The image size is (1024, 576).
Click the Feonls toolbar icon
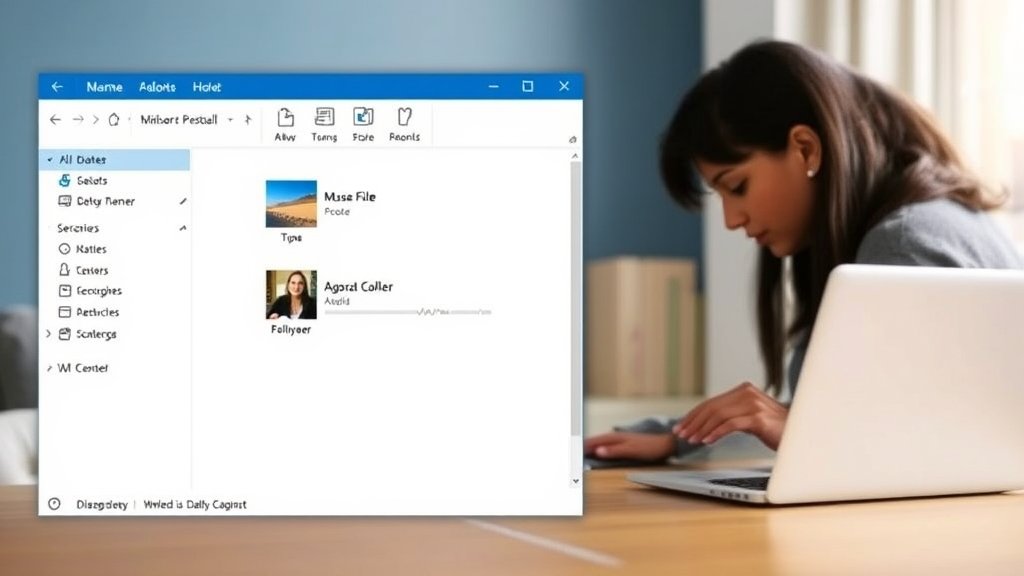pyautogui.click(x=404, y=118)
